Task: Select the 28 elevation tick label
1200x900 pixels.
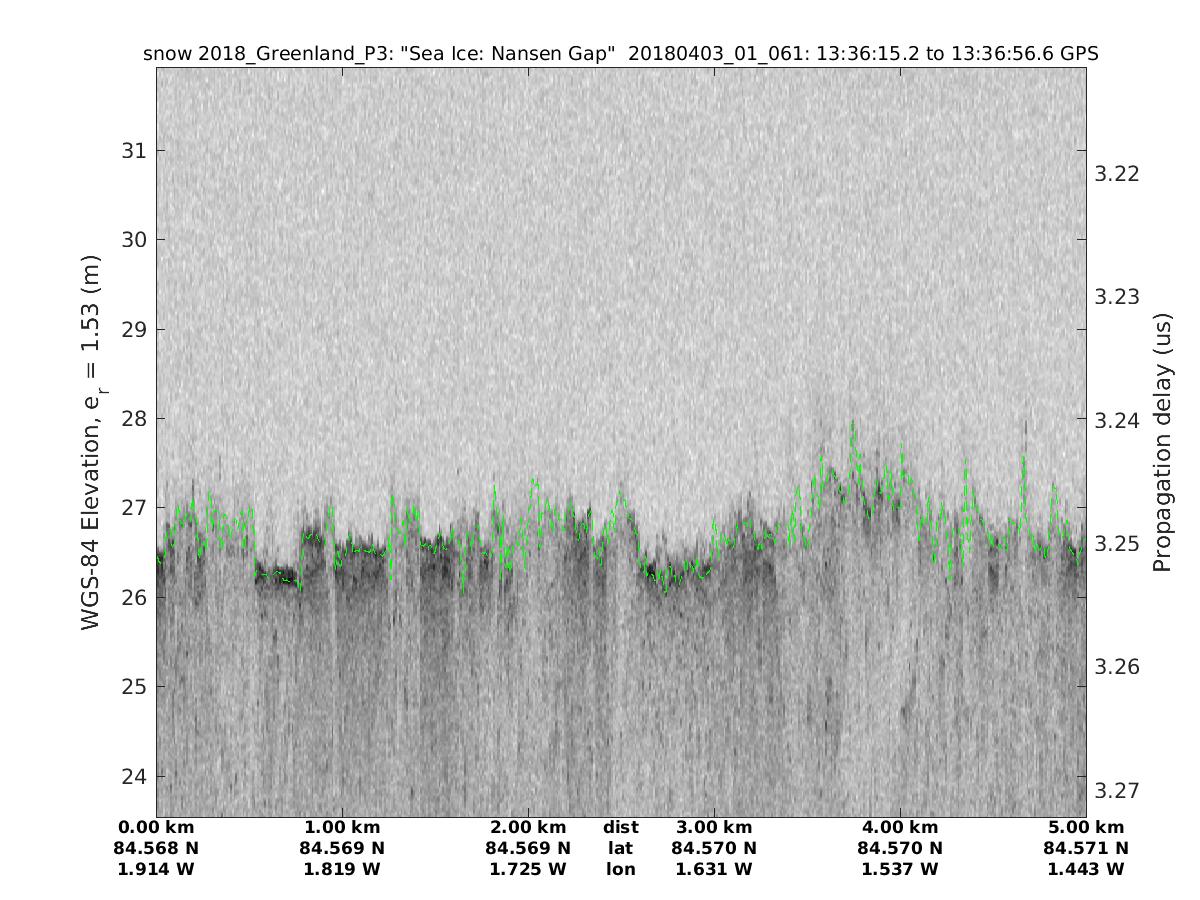Action: 132,419
